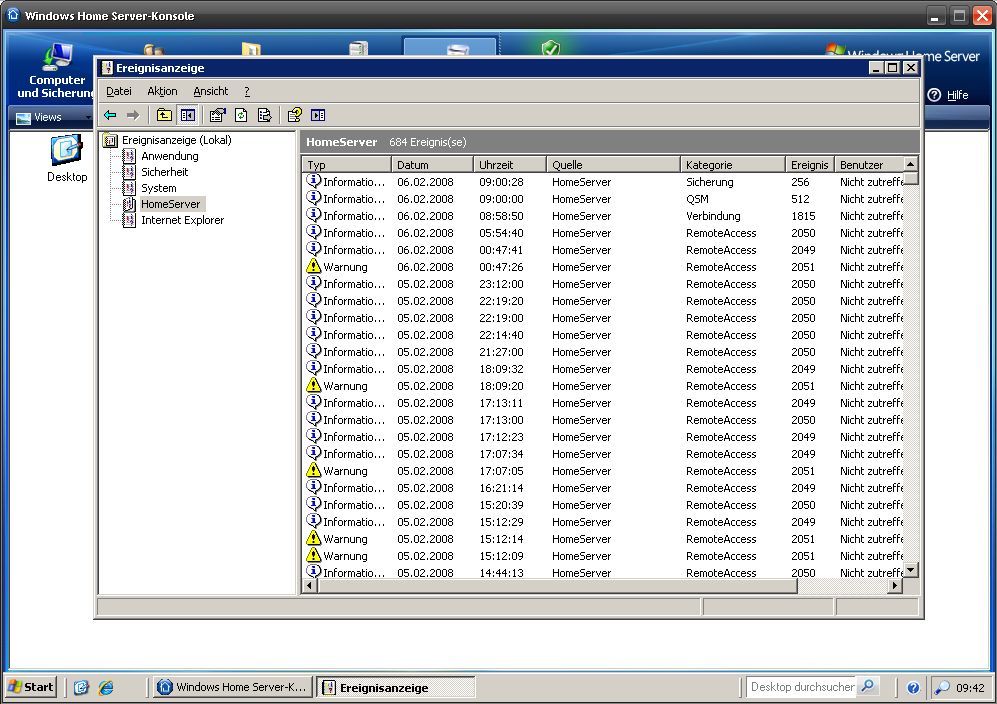Click the Internet Explorer log icon
The height and width of the screenshot is (704, 997).
coord(129,220)
